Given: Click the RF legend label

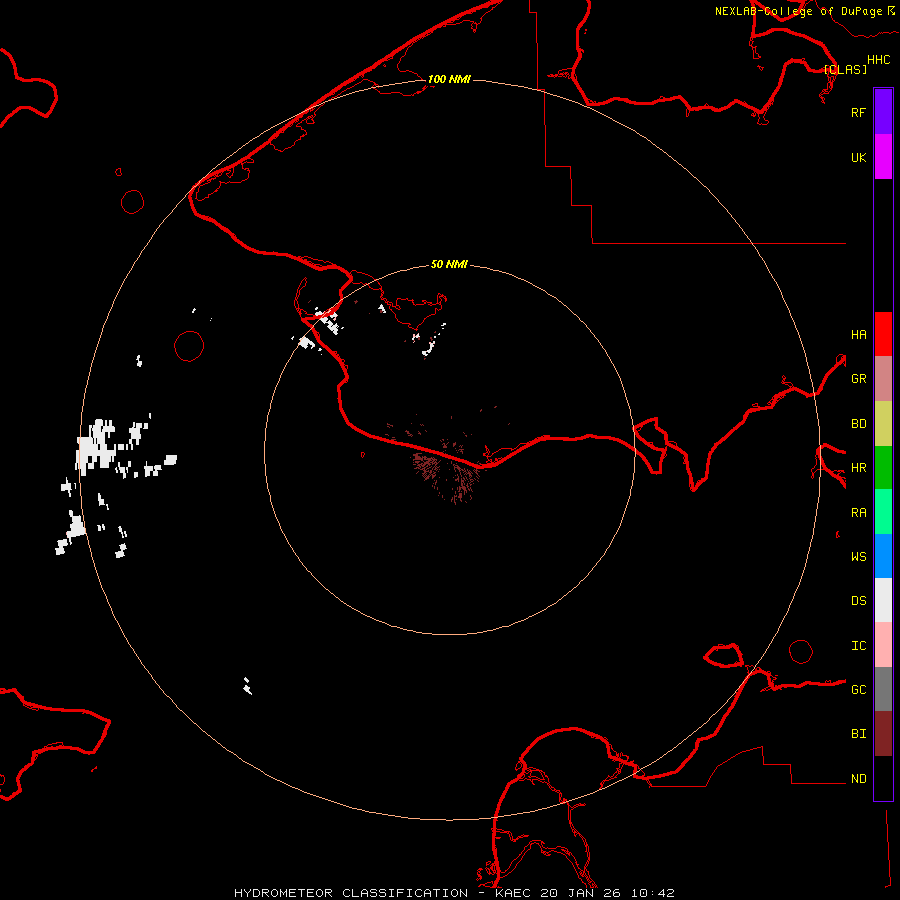Looking at the screenshot, I should pos(858,112).
